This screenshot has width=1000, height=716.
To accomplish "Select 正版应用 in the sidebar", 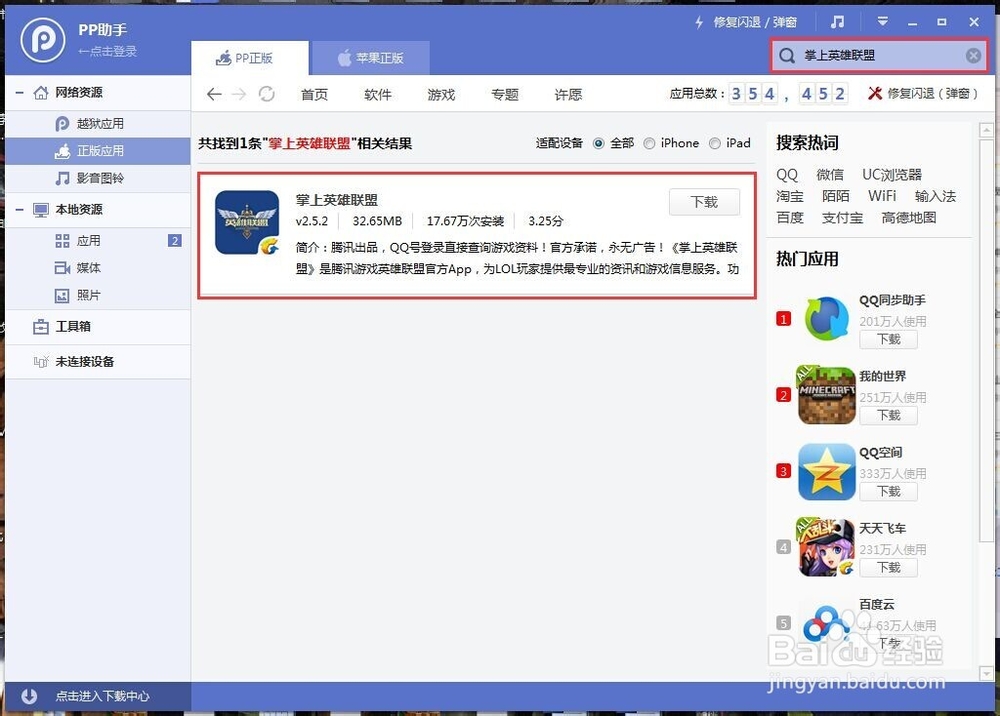I will (x=98, y=151).
